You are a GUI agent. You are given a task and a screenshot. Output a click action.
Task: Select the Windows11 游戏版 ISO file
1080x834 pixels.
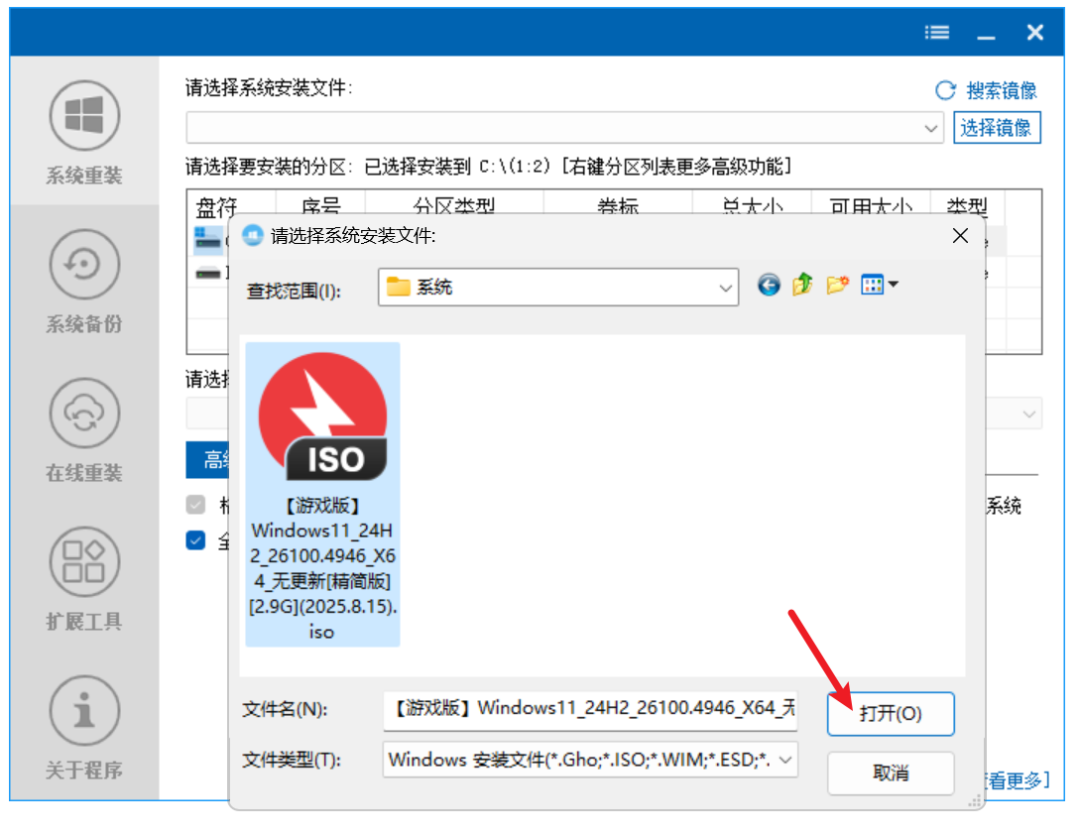click(322, 494)
